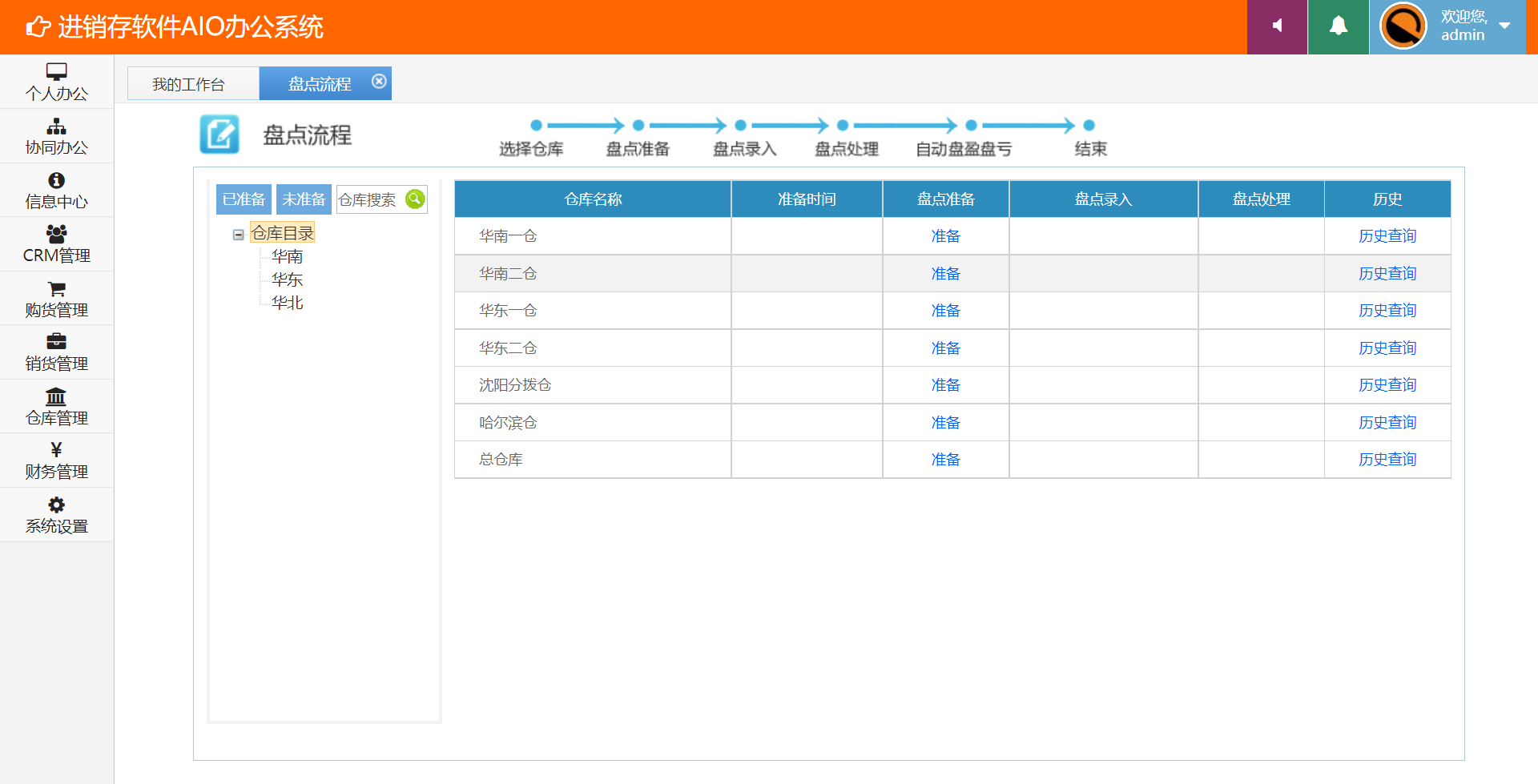Collapse the 仓库目录 tree node
This screenshot has width=1538, height=784.
click(x=238, y=235)
